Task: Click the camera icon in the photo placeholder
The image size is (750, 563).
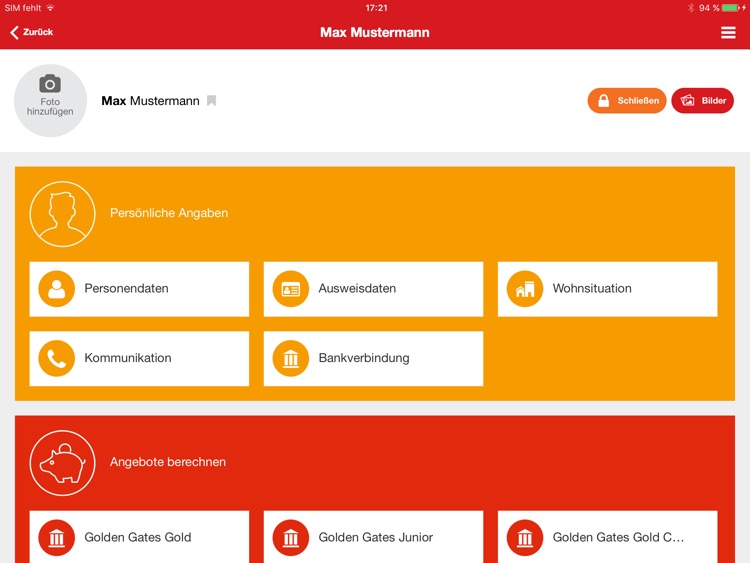Action: 50,83
